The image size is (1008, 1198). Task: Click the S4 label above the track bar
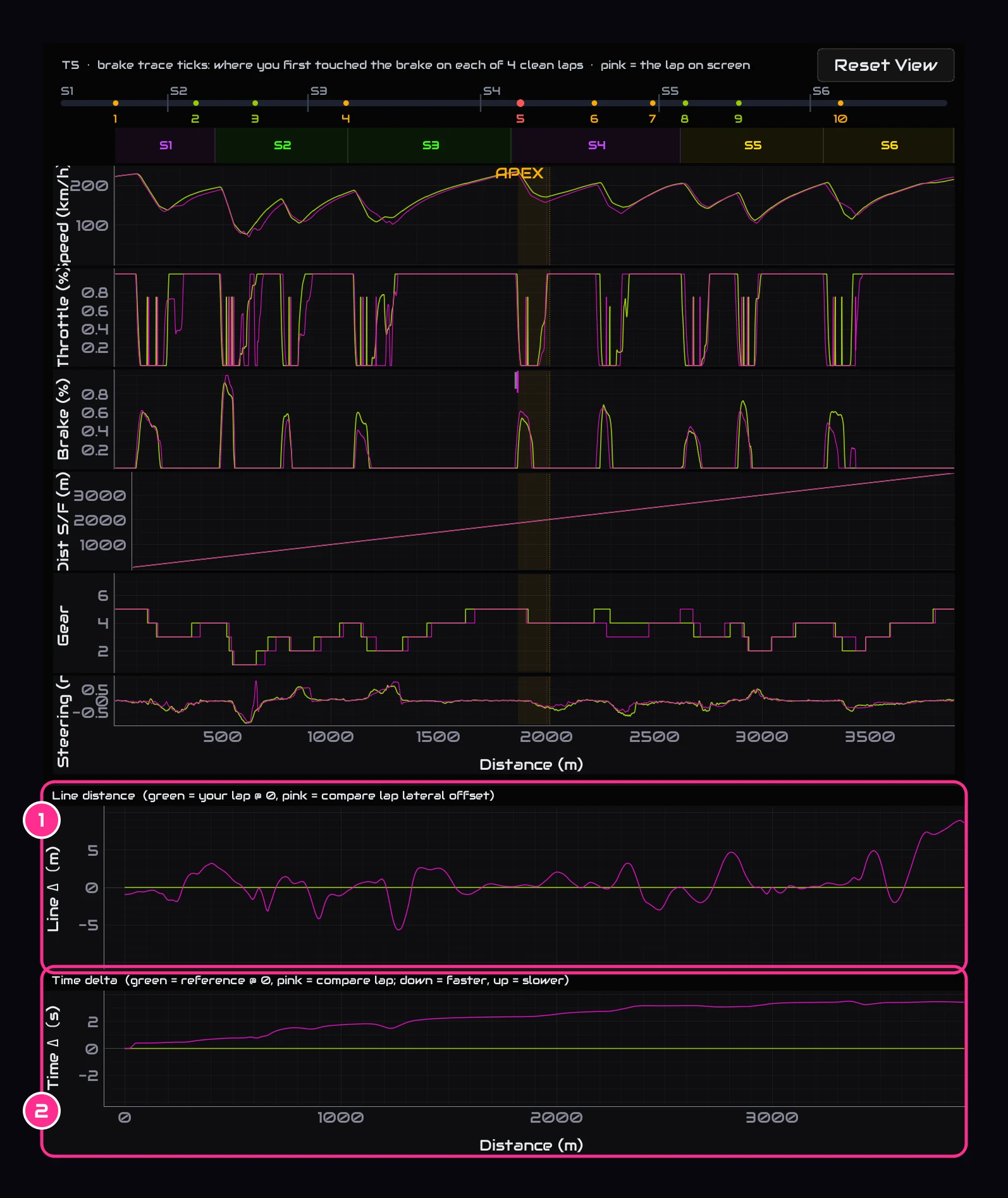pyautogui.click(x=491, y=91)
